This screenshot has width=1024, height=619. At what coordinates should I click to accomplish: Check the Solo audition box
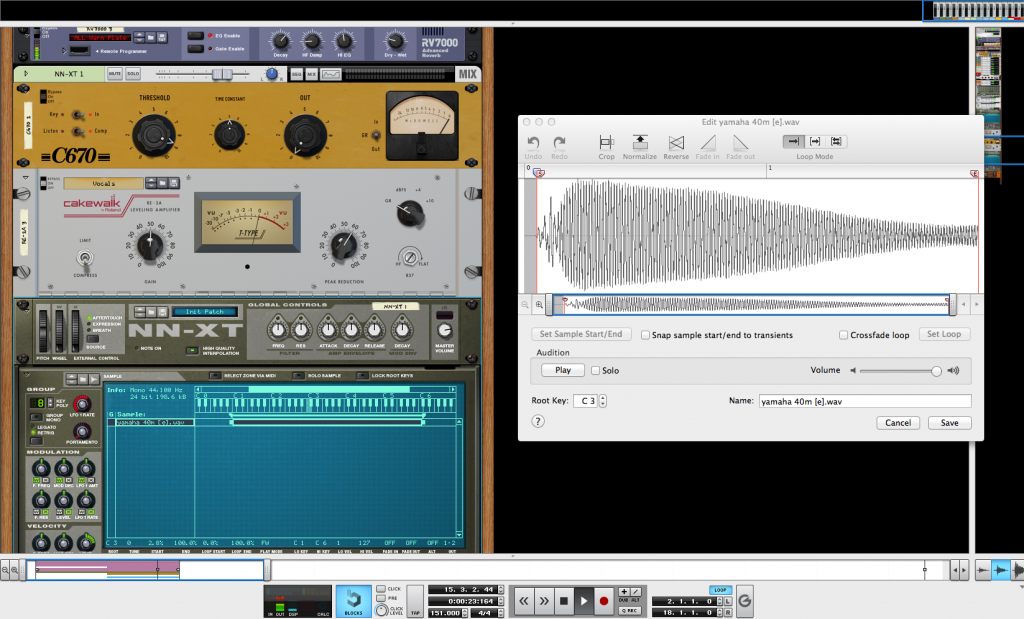tap(596, 370)
